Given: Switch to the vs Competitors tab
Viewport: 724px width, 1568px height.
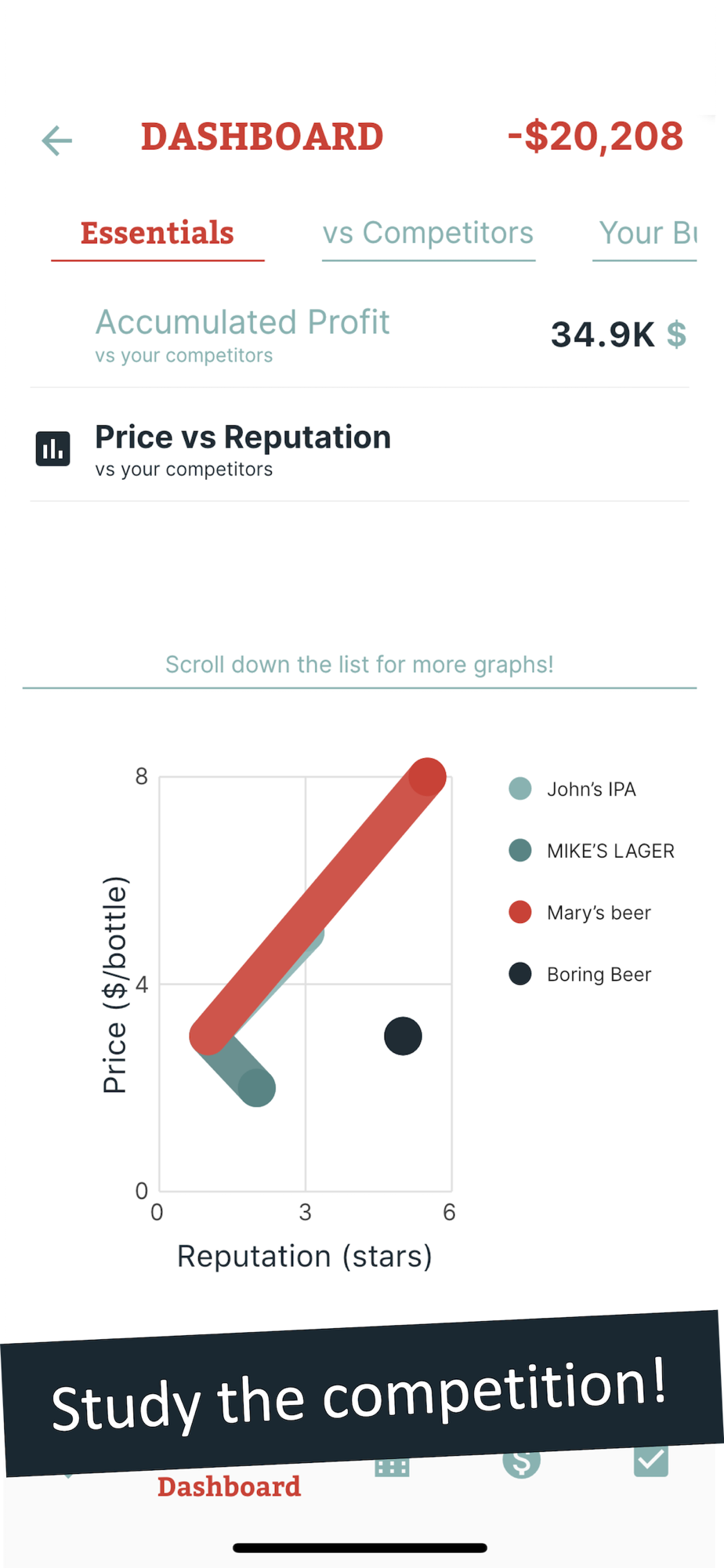Looking at the screenshot, I should (x=428, y=234).
